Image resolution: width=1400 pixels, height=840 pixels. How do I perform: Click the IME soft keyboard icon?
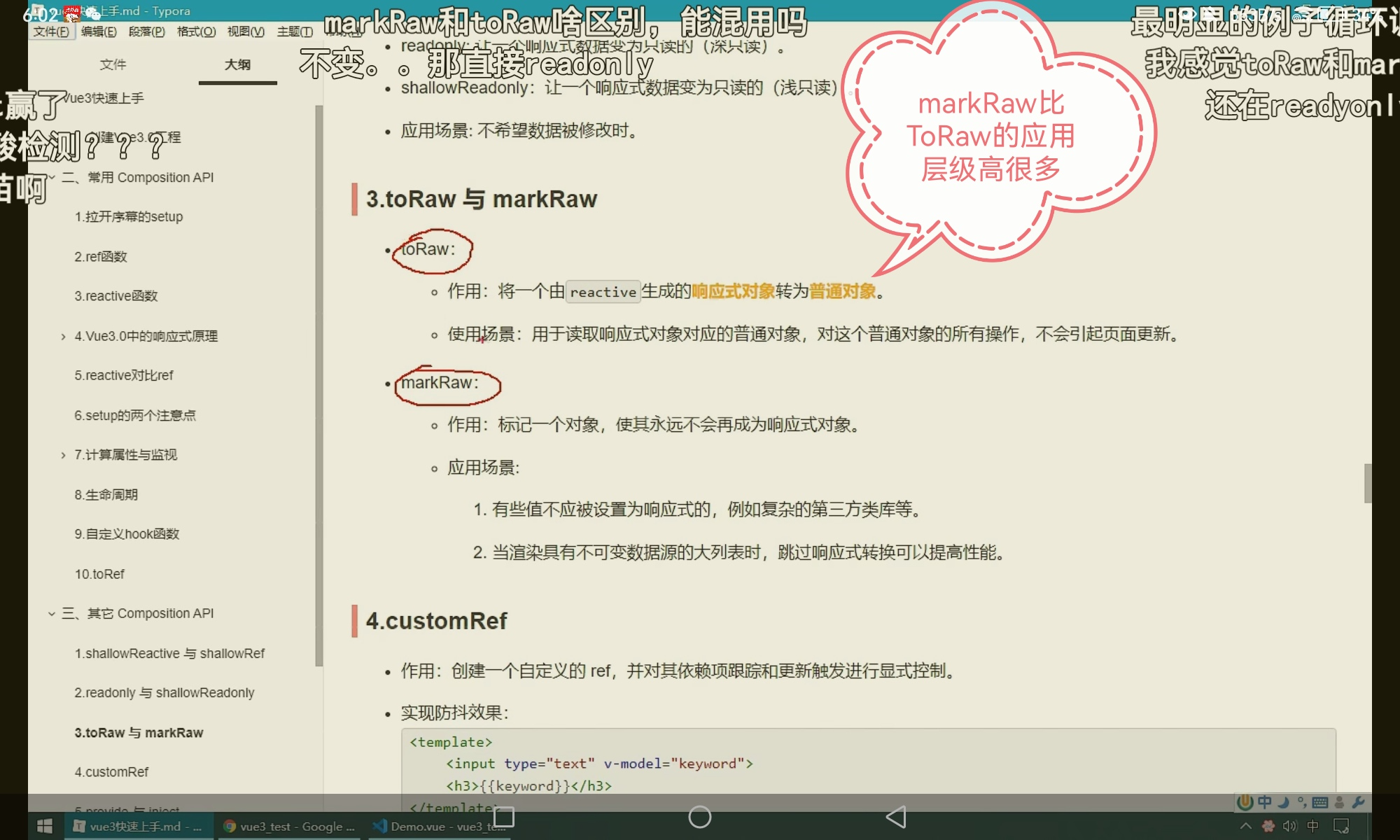pos(1320,803)
